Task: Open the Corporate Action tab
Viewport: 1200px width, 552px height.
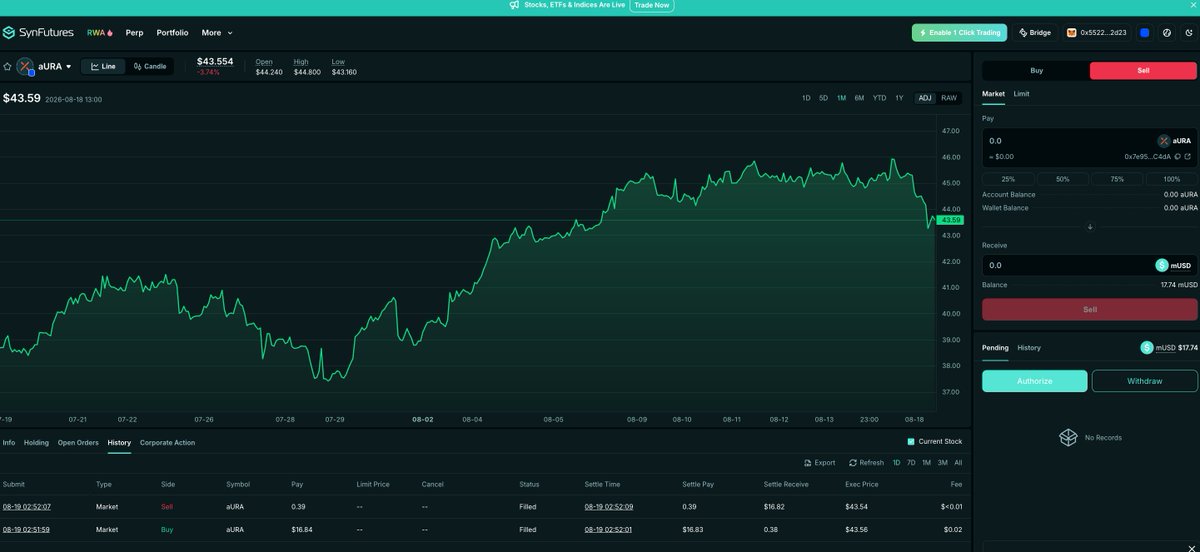Action: (167, 442)
